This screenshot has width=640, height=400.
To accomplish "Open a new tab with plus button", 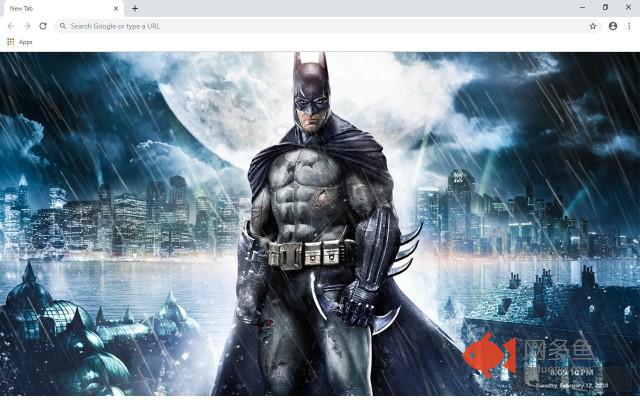I will pyautogui.click(x=135, y=9).
